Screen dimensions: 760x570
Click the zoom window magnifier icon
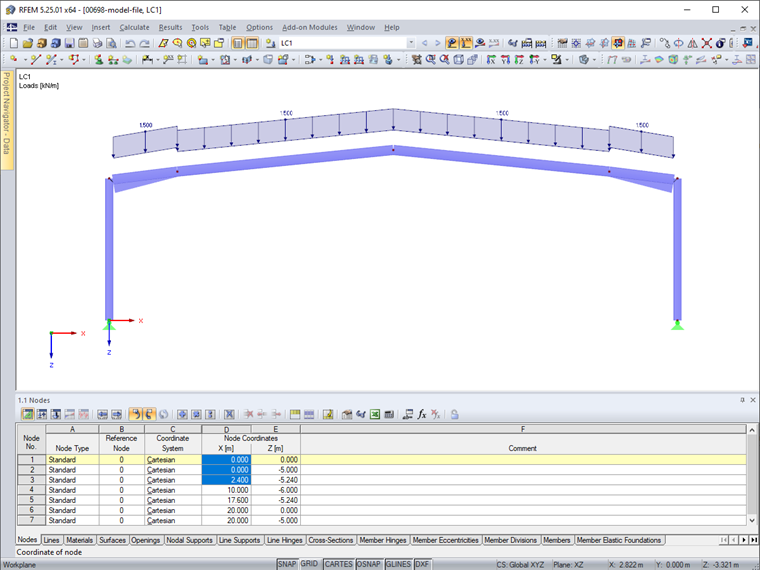pos(430,60)
